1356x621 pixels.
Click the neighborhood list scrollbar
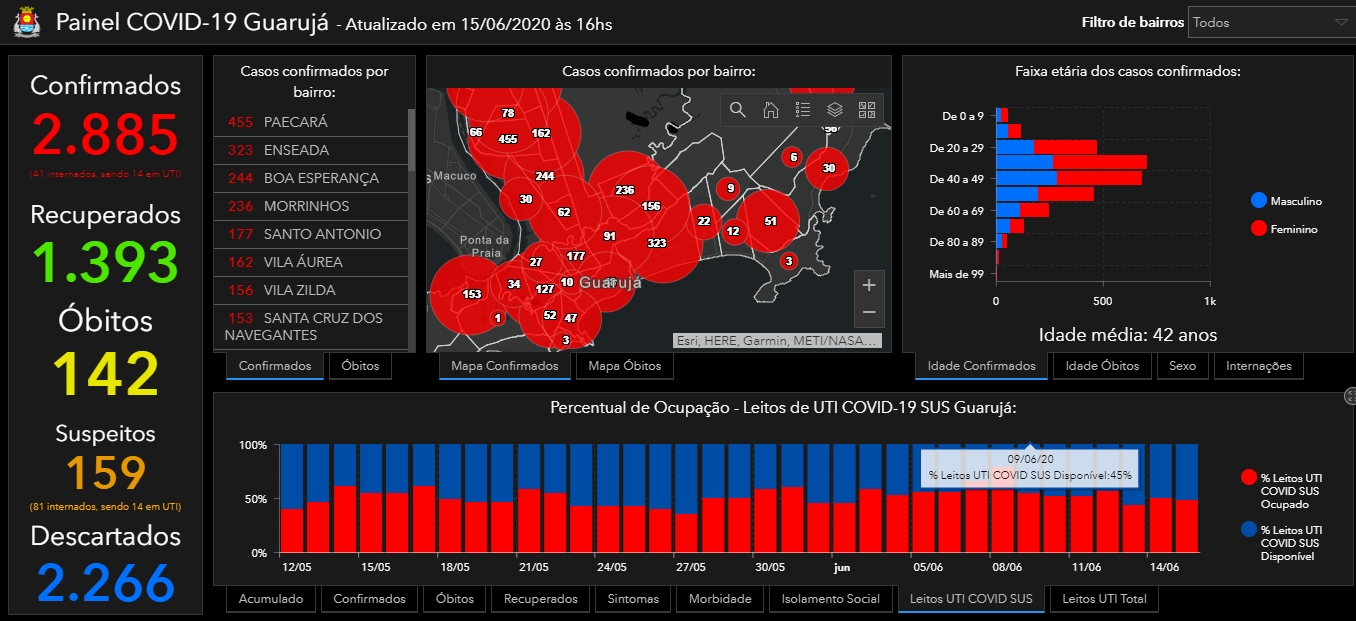pyautogui.click(x=412, y=140)
